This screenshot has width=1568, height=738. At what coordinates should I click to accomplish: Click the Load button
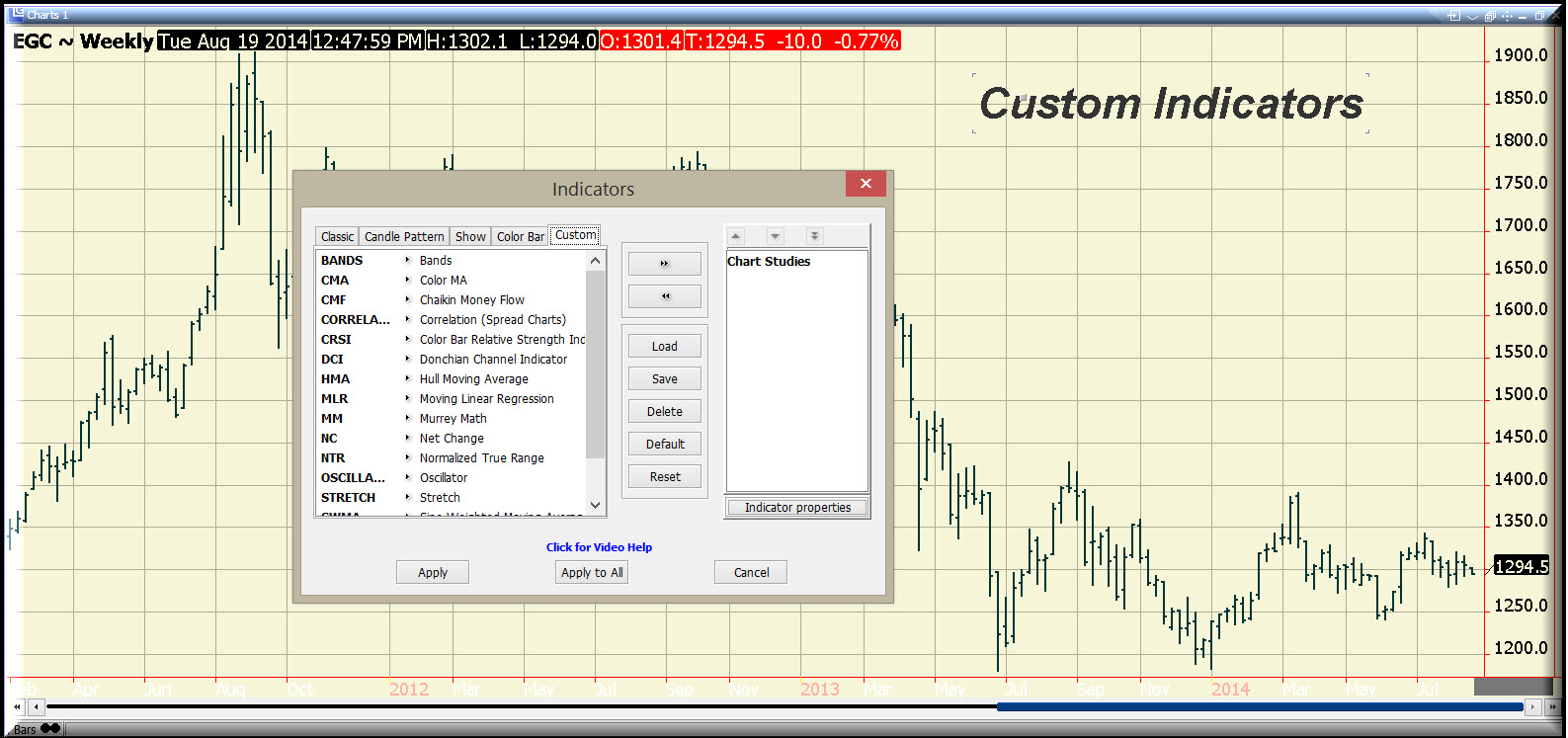coord(664,346)
